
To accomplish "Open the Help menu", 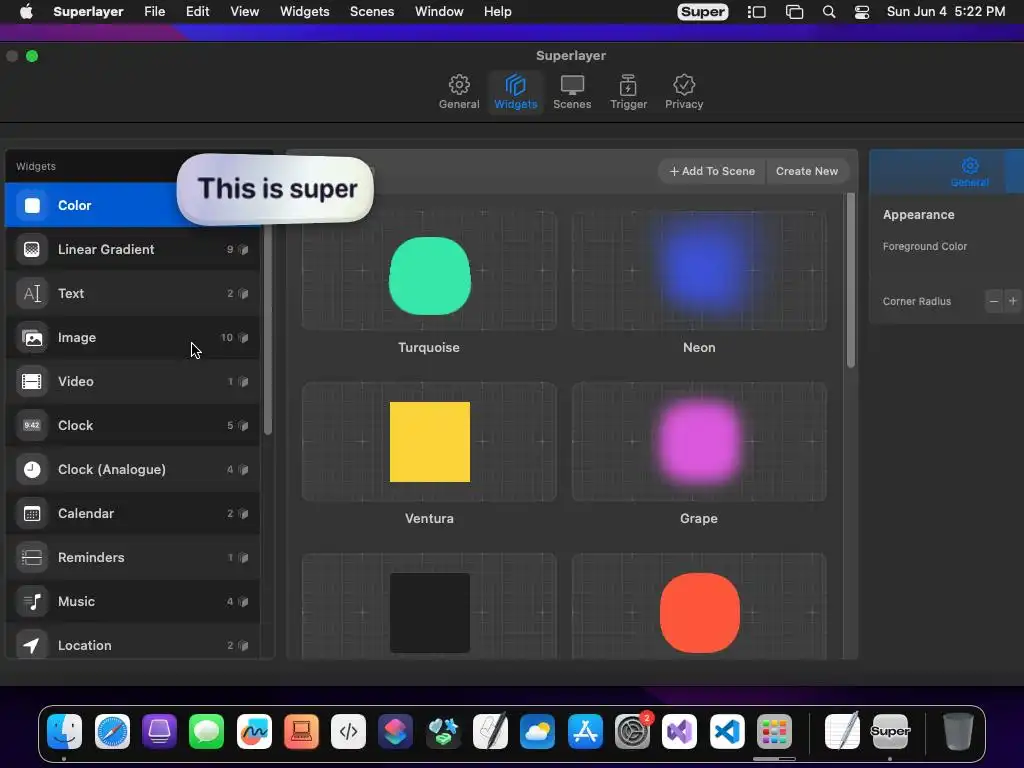I will (x=498, y=12).
